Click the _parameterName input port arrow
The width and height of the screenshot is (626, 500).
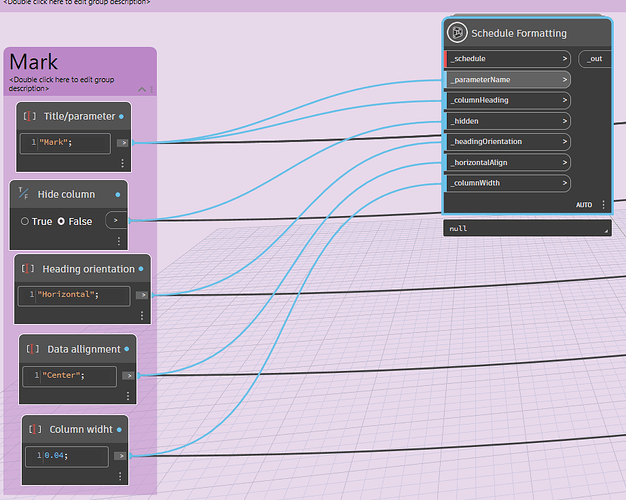click(565, 79)
